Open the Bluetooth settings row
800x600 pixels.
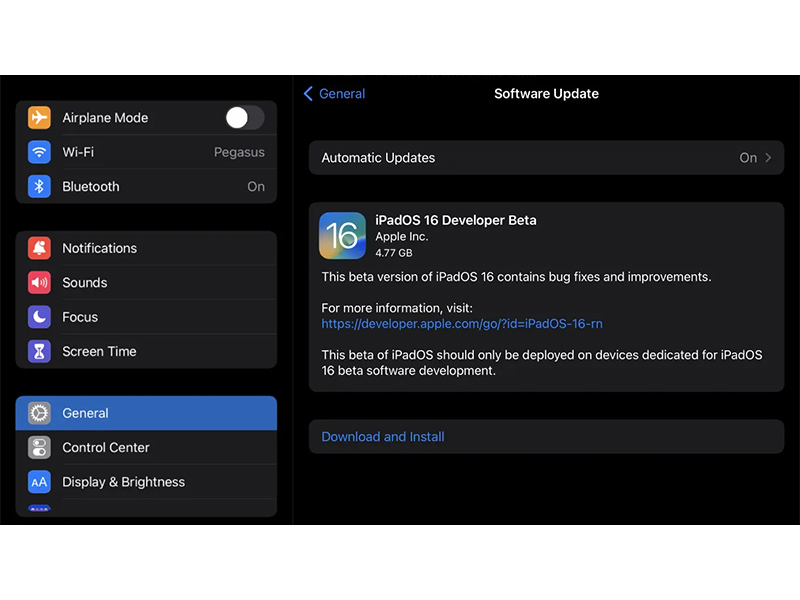(146, 186)
